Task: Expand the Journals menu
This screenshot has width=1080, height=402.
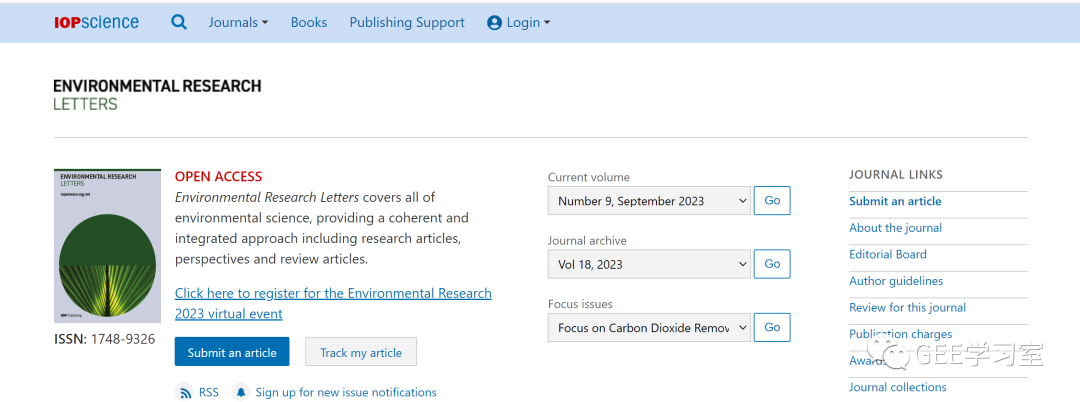Action: coord(238,22)
